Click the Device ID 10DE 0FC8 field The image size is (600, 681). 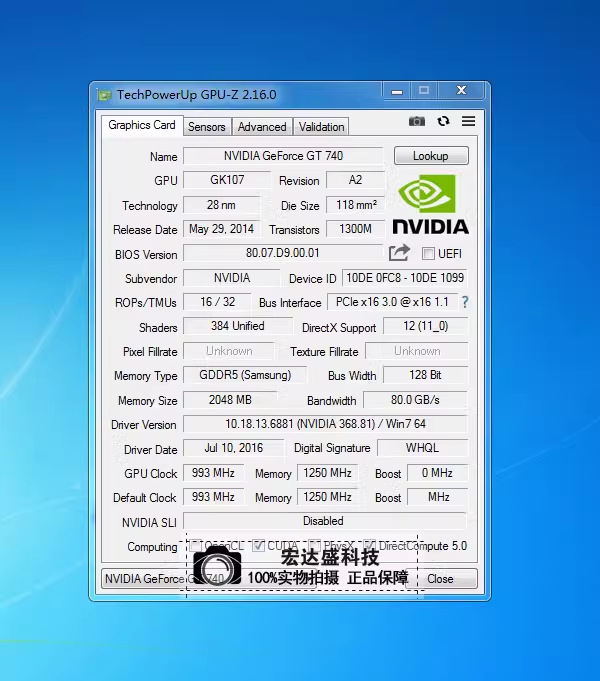[x=405, y=278]
